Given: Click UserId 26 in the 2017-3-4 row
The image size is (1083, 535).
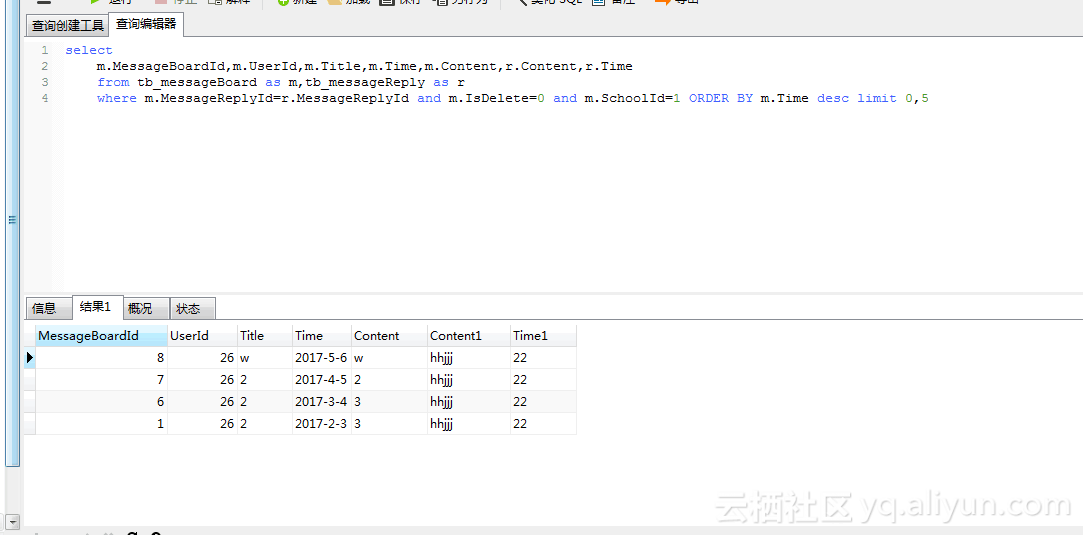Looking at the screenshot, I should [x=202, y=402].
